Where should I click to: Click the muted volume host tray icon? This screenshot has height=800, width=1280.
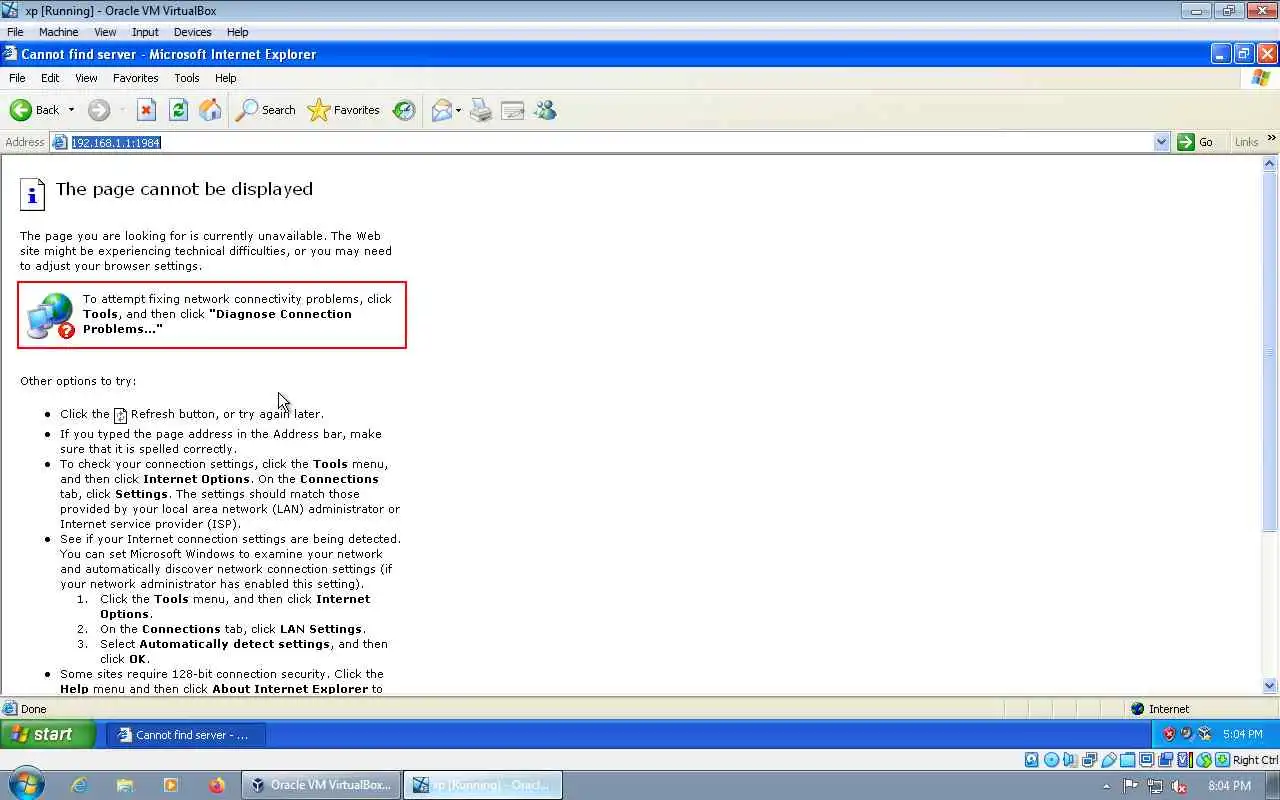pyautogui.click(x=1180, y=786)
